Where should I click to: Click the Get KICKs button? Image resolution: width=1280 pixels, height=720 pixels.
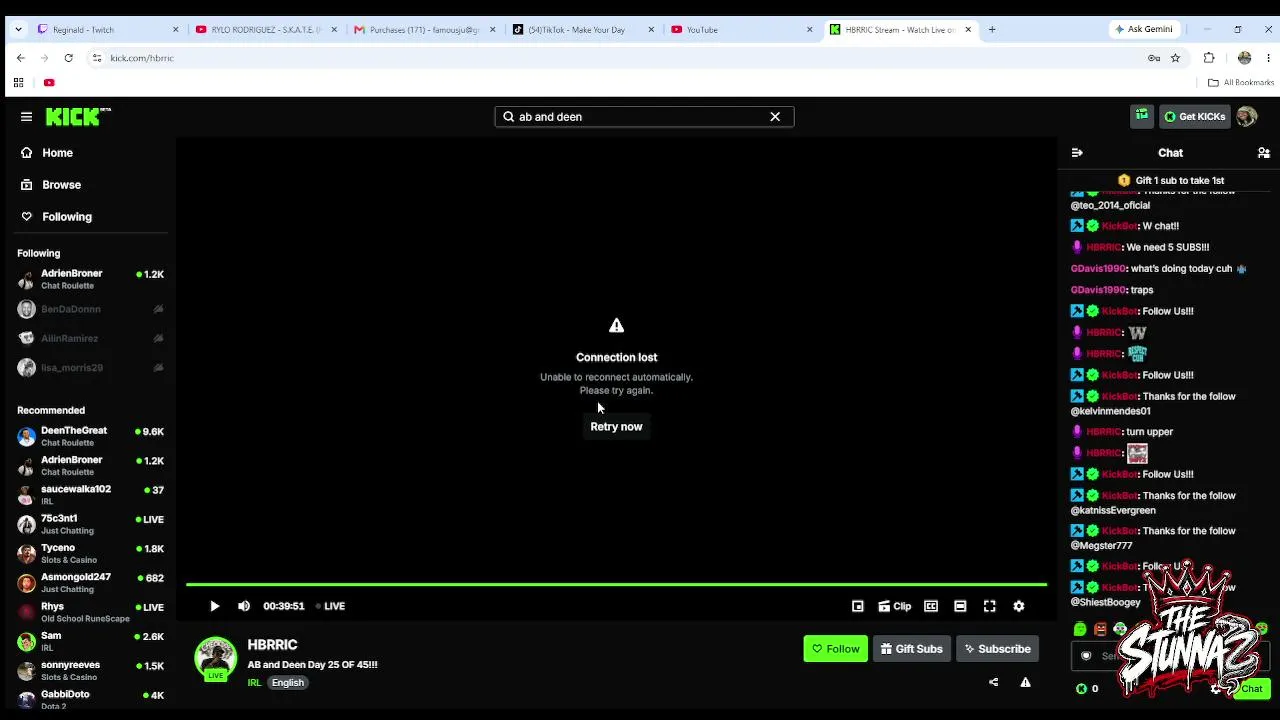point(1194,117)
